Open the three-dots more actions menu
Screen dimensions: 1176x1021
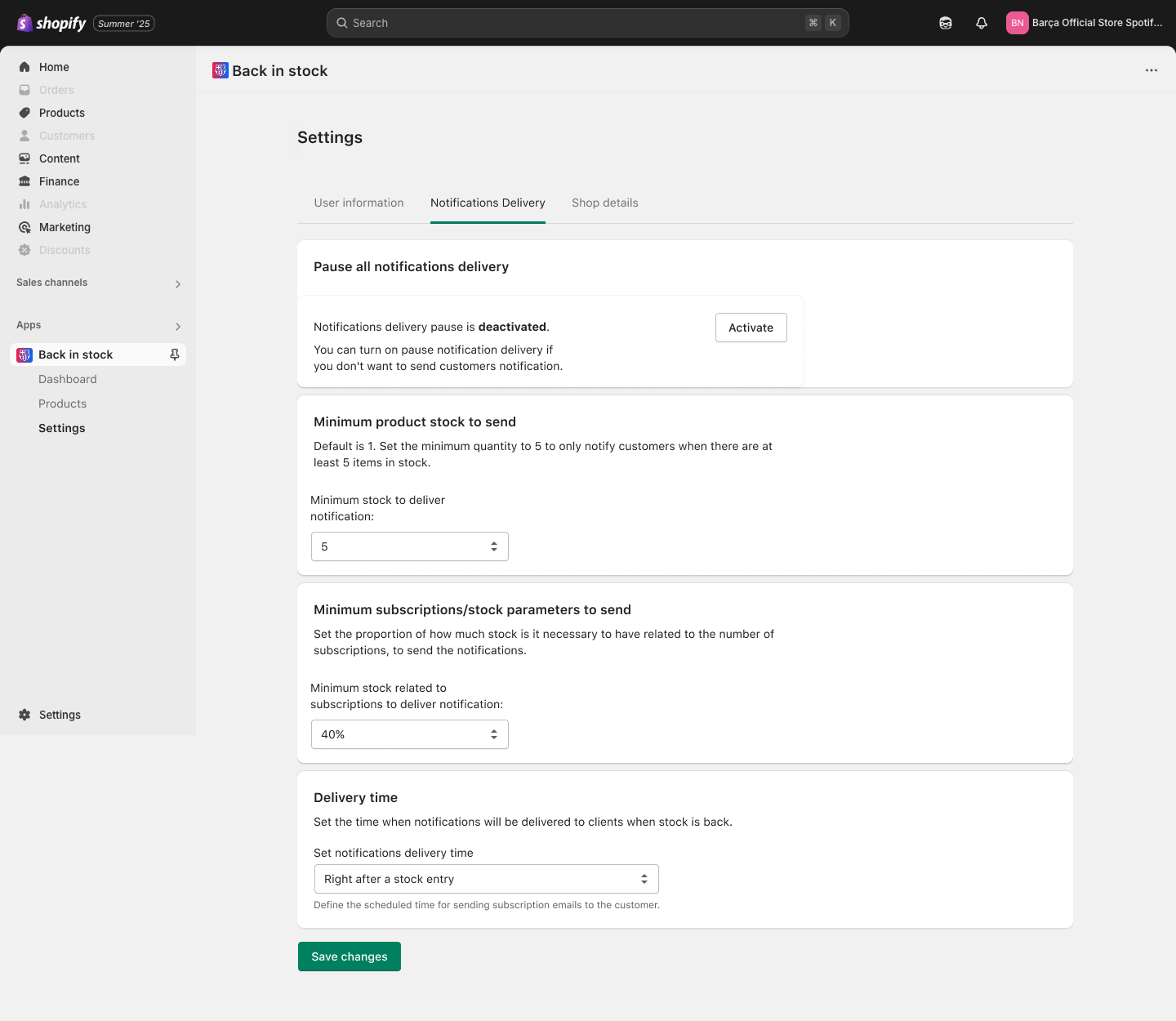coord(1151,70)
